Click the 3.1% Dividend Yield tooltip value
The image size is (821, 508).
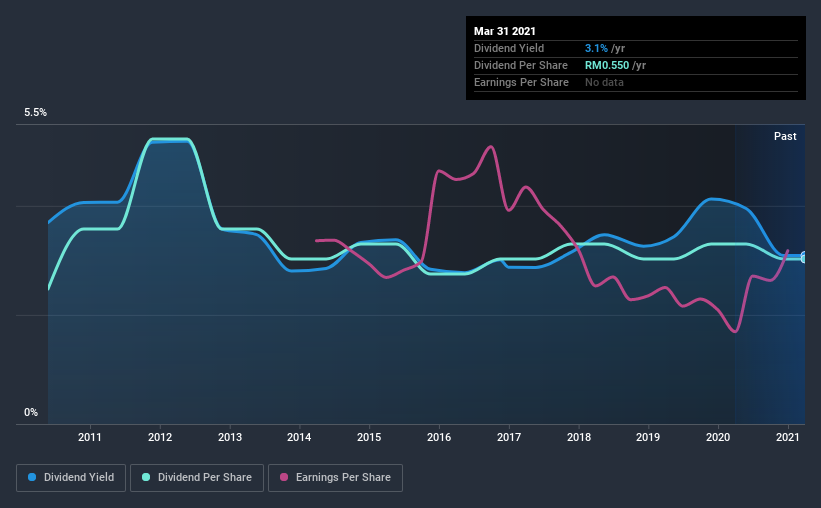(x=596, y=48)
